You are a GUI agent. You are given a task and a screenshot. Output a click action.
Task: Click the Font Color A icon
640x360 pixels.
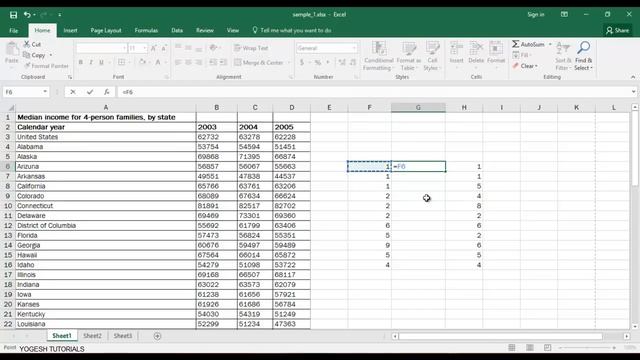(x=158, y=62)
